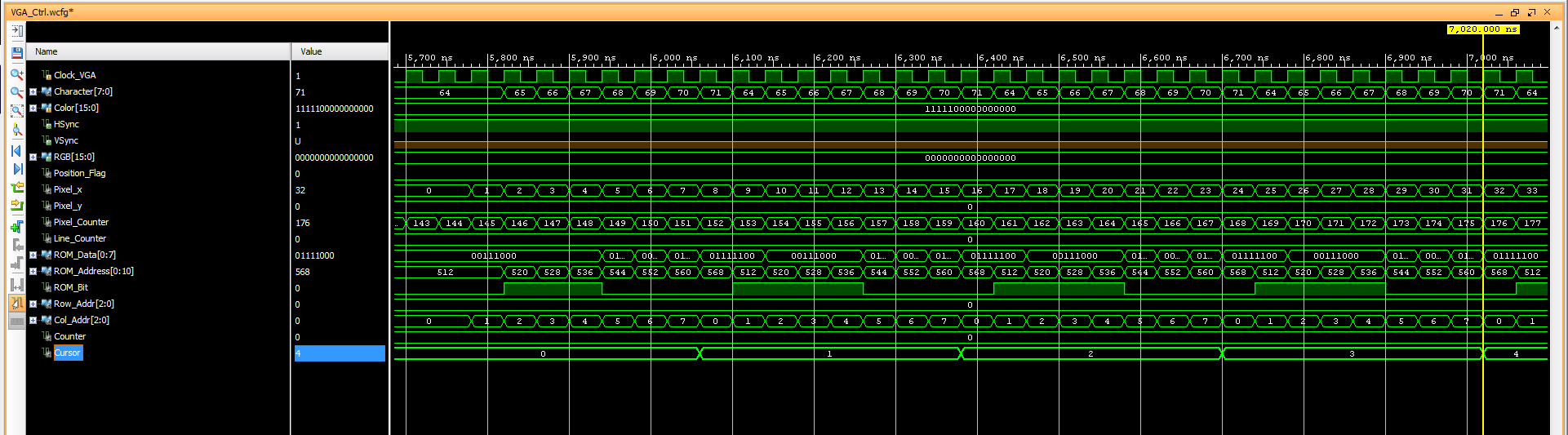Select the Line_Counter signal
Viewport: 1568px width, 435px height.
(x=79, y=238)
